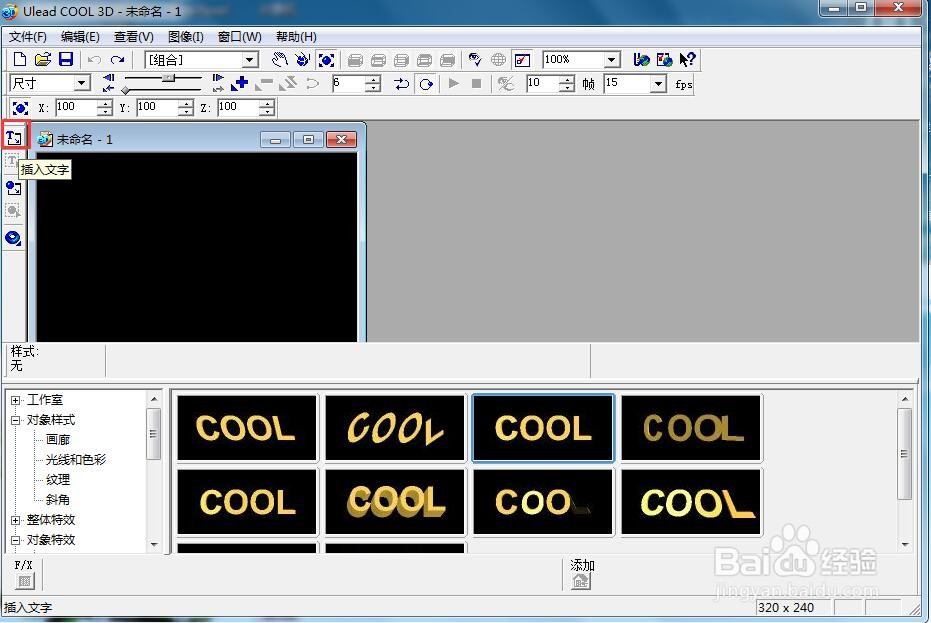Screen dimensions: 931x623
Task: Click the F/X button
Action: coord(24,581)
